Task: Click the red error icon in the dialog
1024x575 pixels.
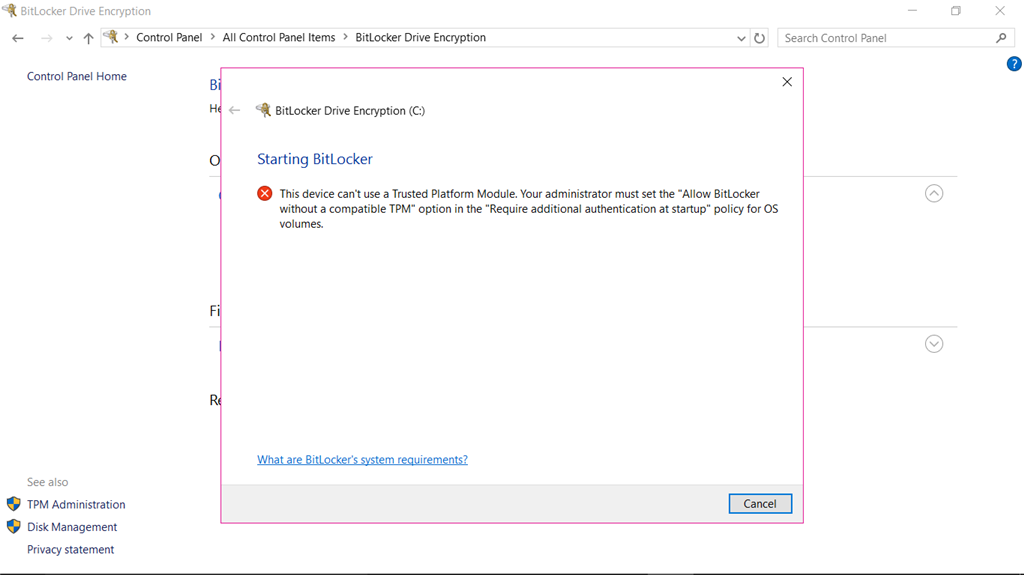Action: click(x=264, y=193)
